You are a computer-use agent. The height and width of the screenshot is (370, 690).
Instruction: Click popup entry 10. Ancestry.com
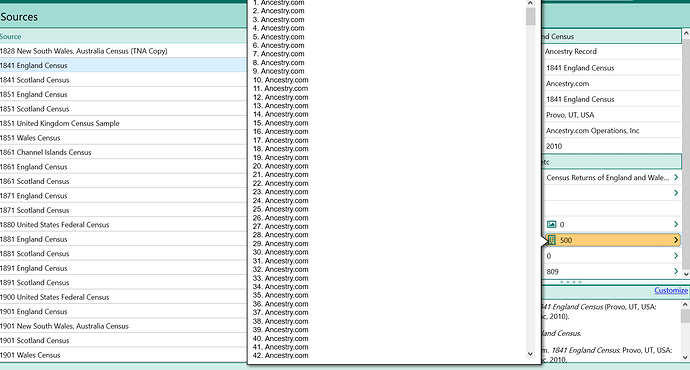tap(280, 80)
